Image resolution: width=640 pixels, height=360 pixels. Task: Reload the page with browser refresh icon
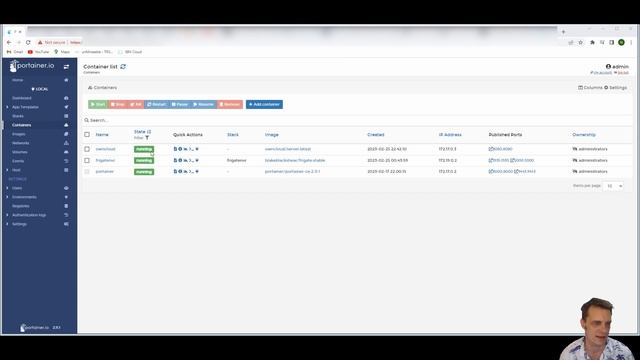point(28,42)
